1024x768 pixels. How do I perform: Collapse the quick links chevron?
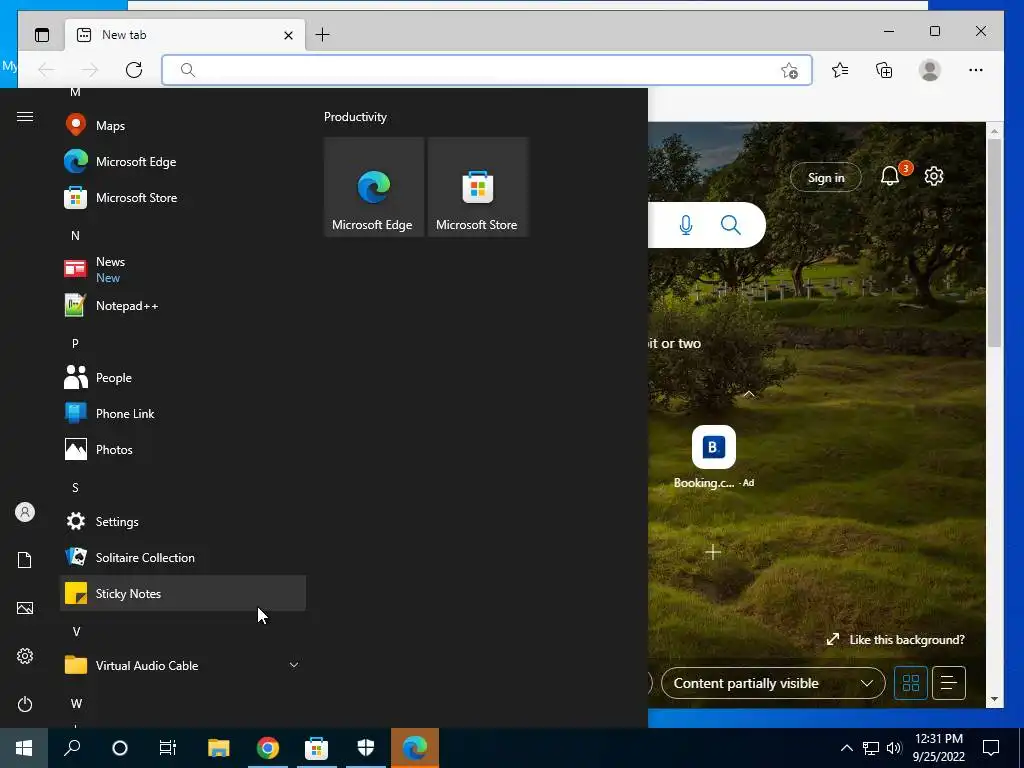tap(749, 394)
